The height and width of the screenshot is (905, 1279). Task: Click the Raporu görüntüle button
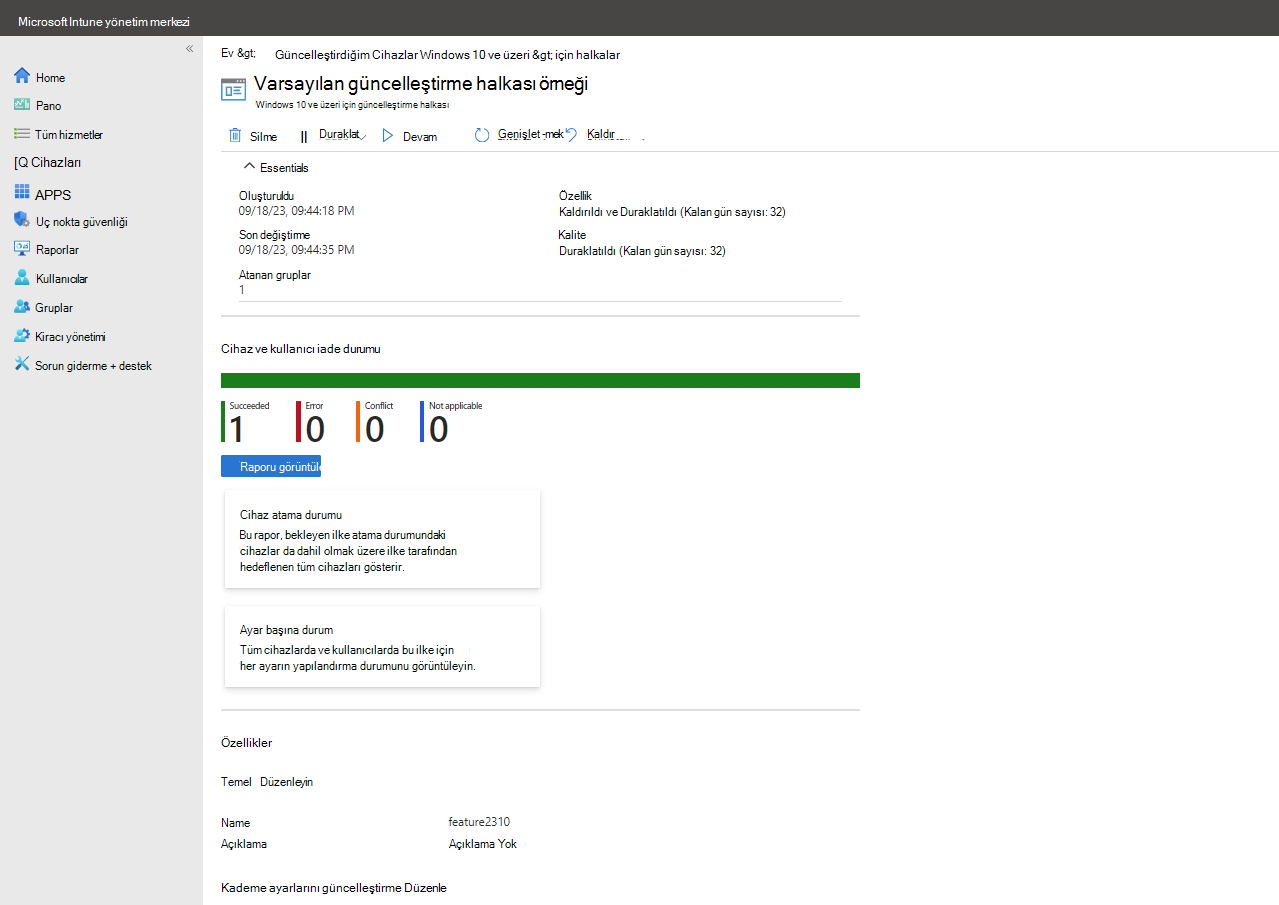tap(271, 466)
